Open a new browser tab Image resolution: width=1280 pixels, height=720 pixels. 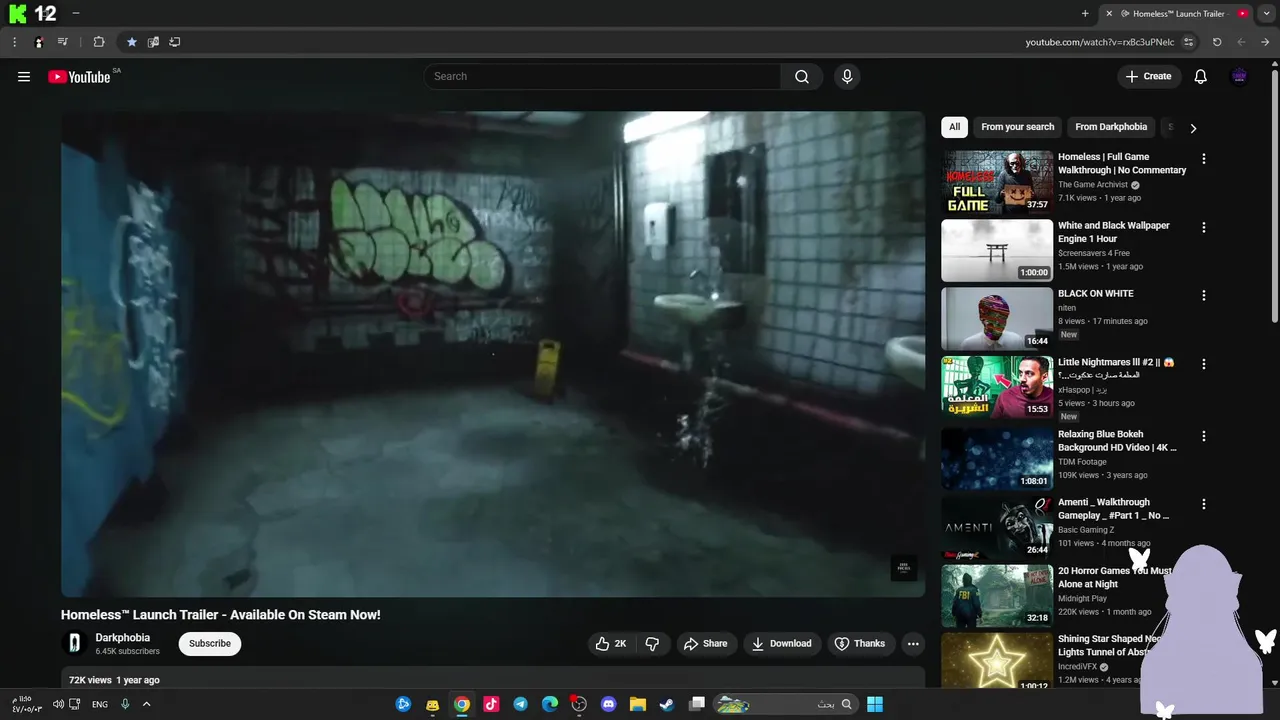(1085, 14)
